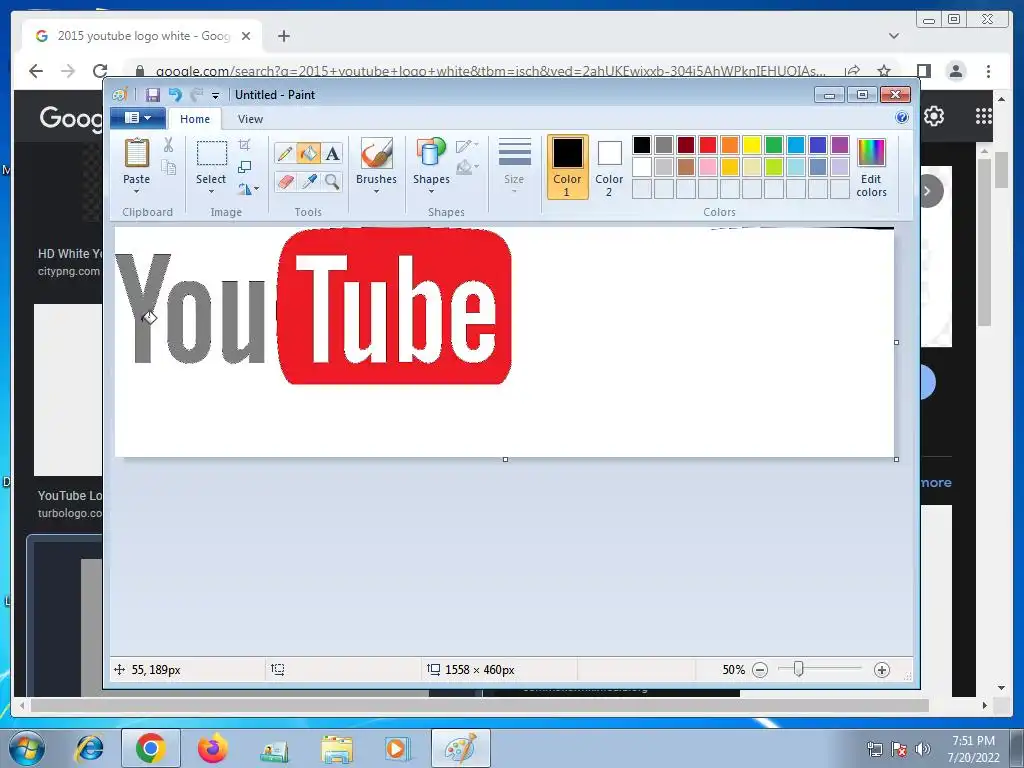Pick the purple color swatch
This screenshot has width=1024, height=768.
(840, 144)
